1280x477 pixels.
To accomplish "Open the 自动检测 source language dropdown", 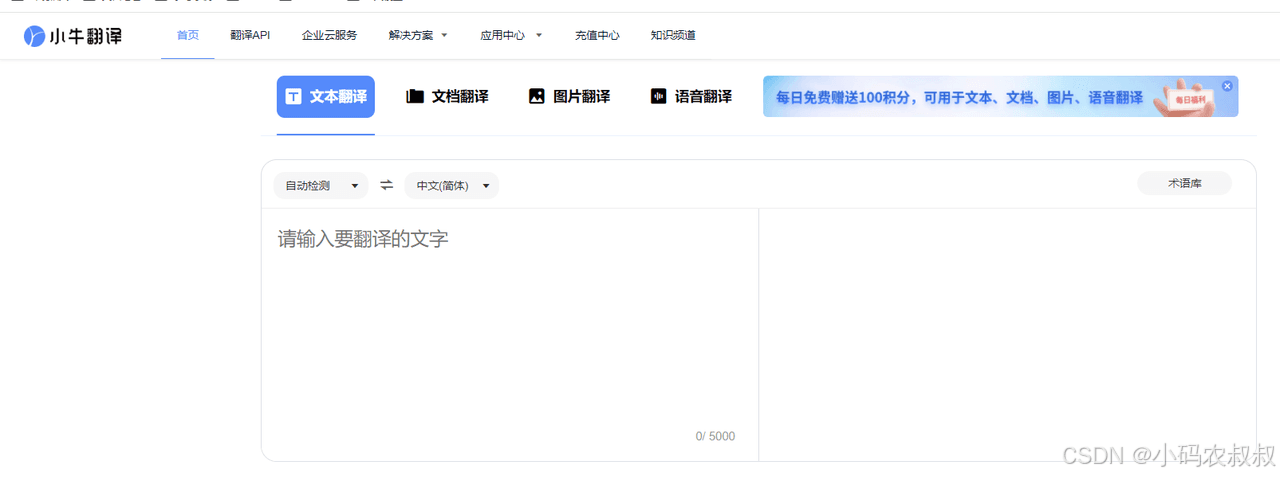I will 321,186.
